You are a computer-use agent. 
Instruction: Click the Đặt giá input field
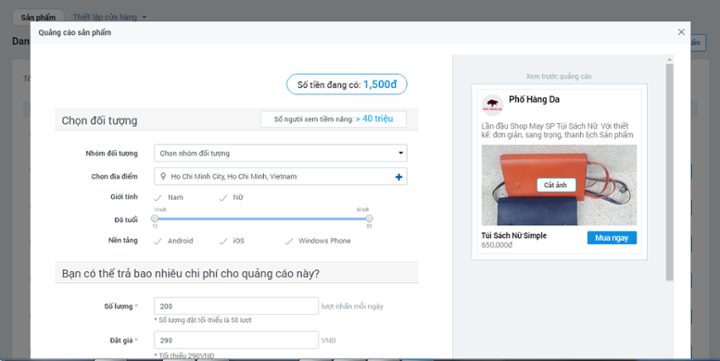(236, 340)
